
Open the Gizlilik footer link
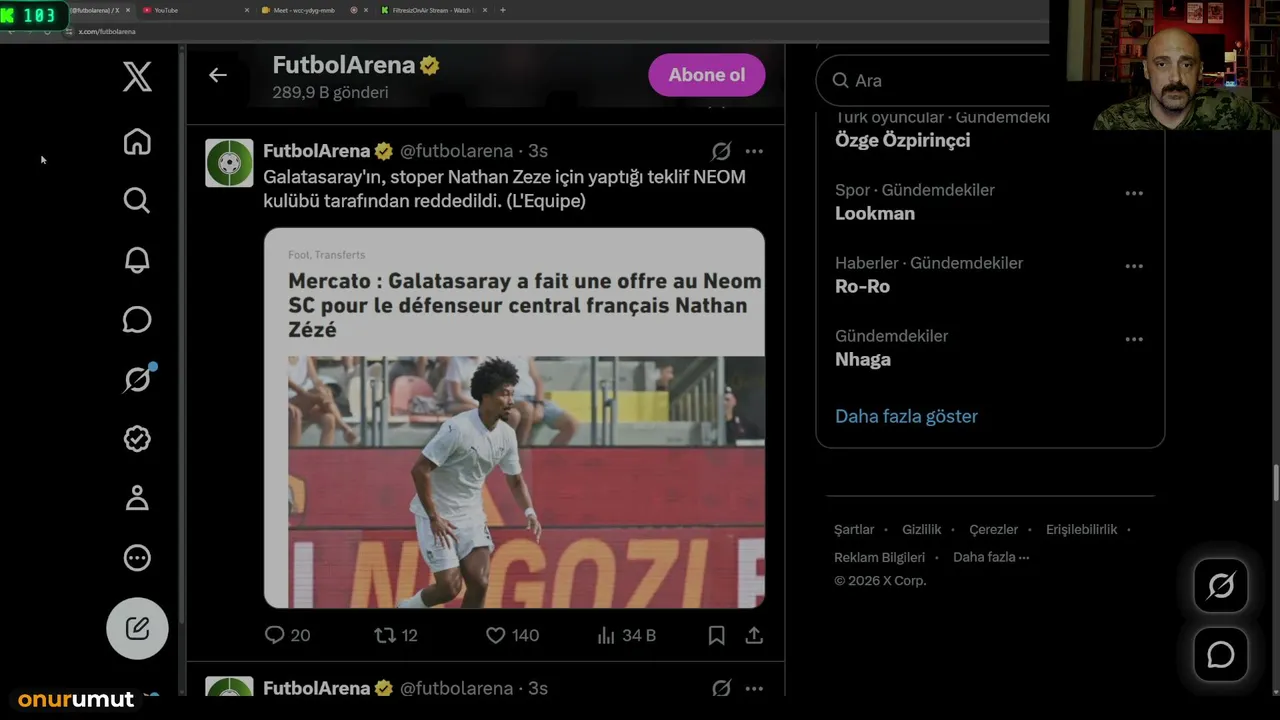click(x=922, y=529)
